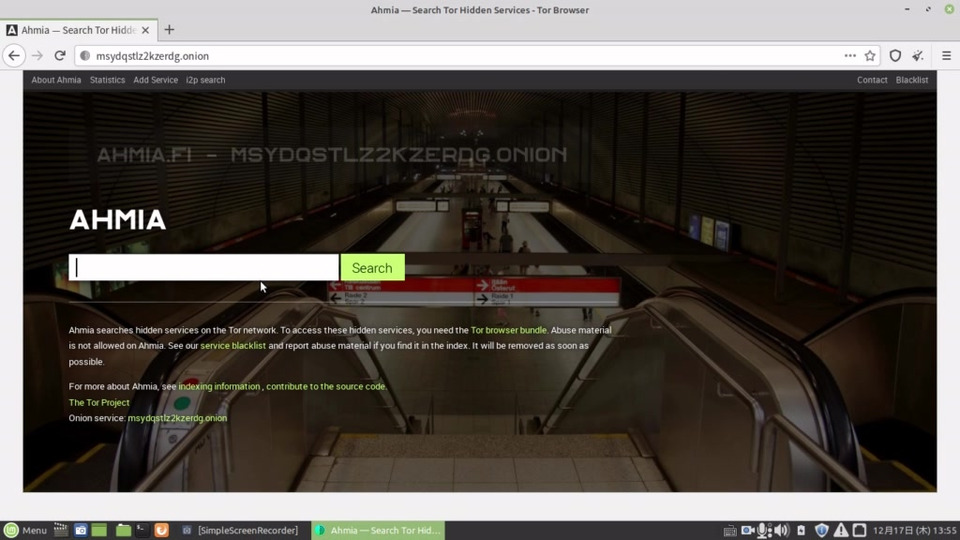The height and width of the screenshot is (540, 960).
Task: Open the Tor security level shield
Action: click(895, 56)
